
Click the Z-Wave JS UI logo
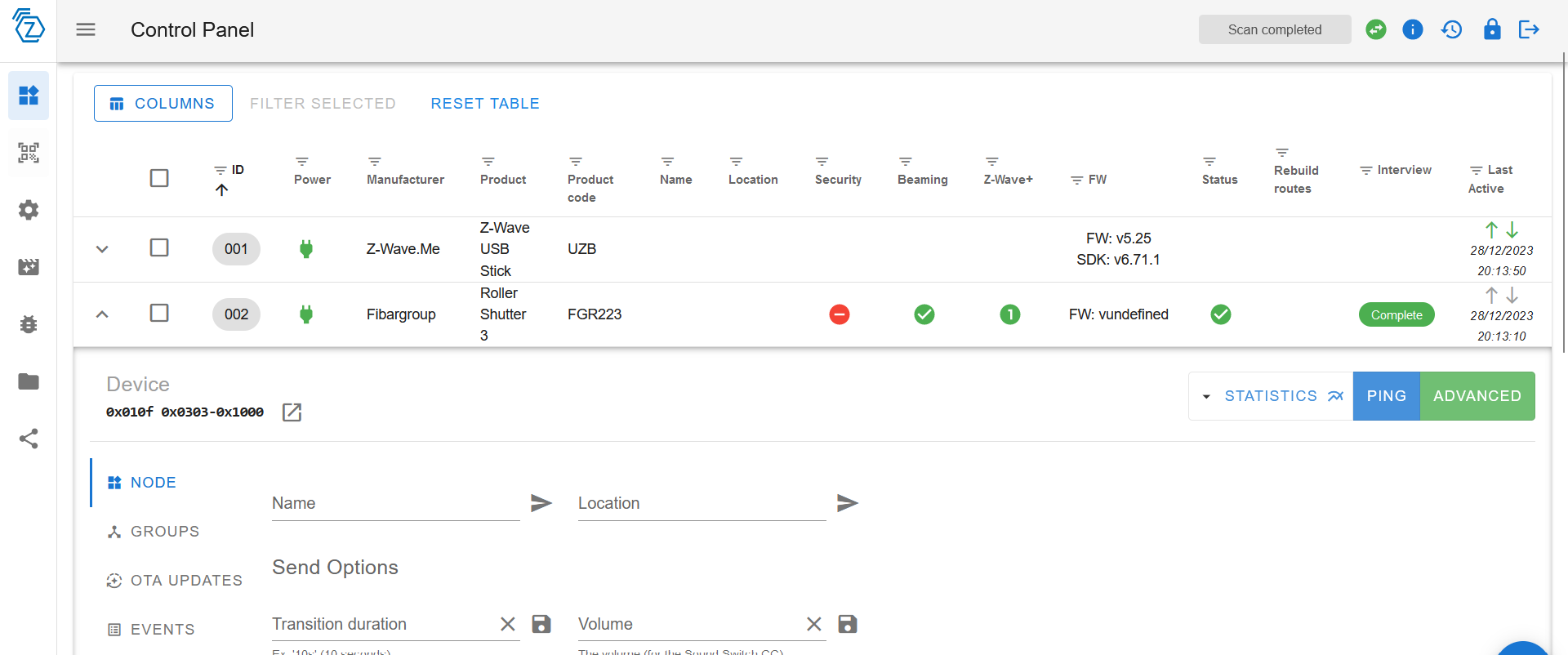click(29, 27)
